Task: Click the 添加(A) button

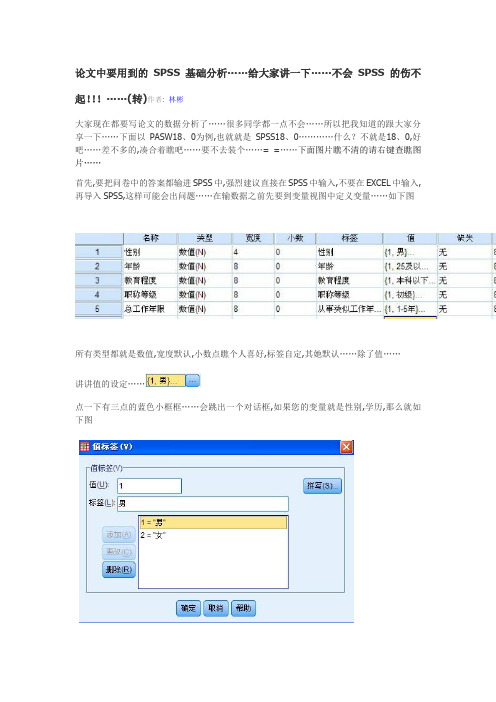Action: click(x=119, y=535)
